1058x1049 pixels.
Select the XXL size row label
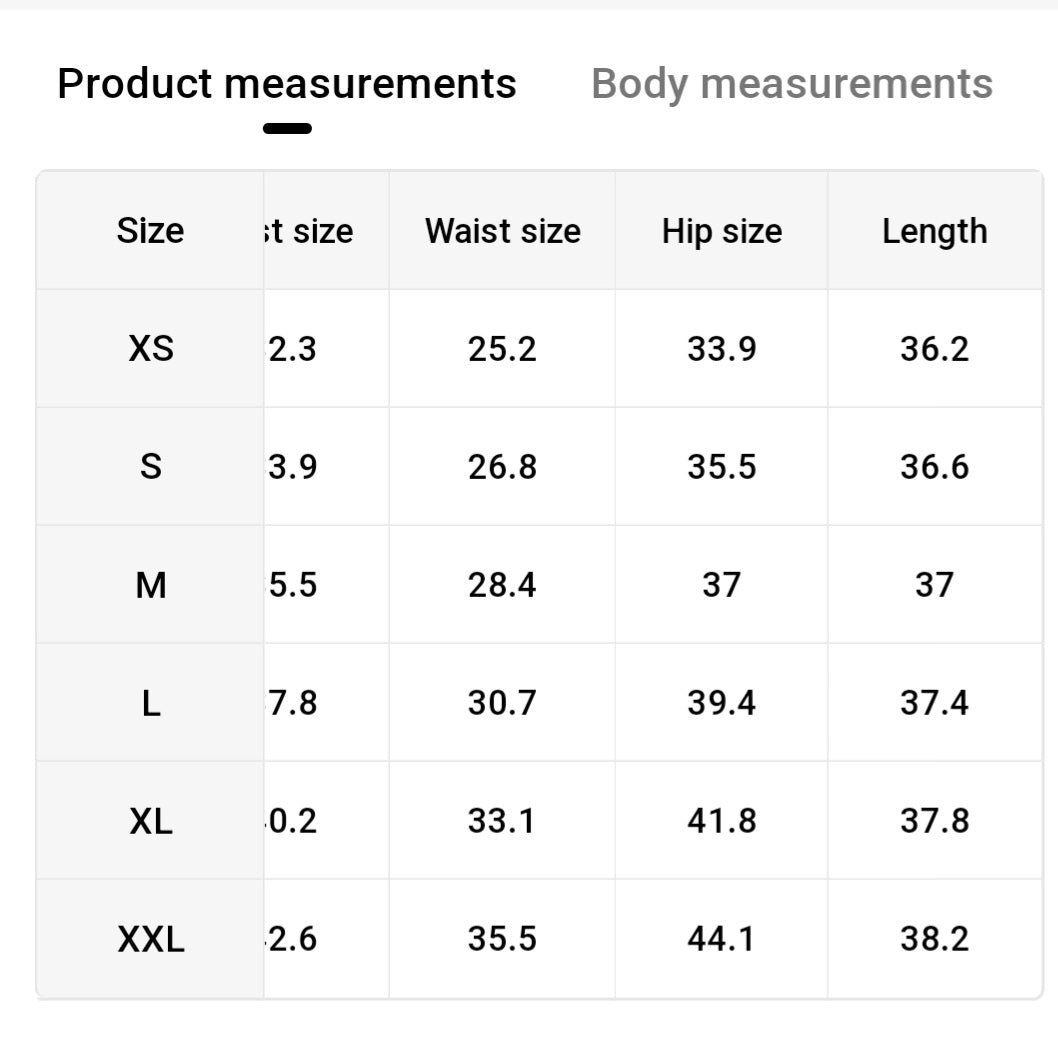pos(150,939)
